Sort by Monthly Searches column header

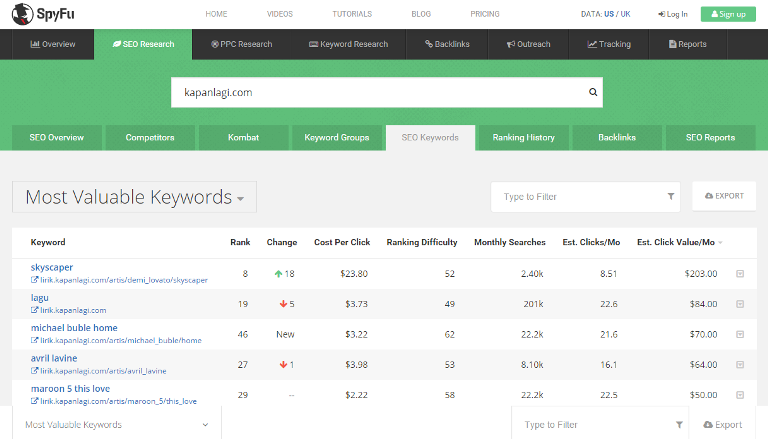[509, 242]
